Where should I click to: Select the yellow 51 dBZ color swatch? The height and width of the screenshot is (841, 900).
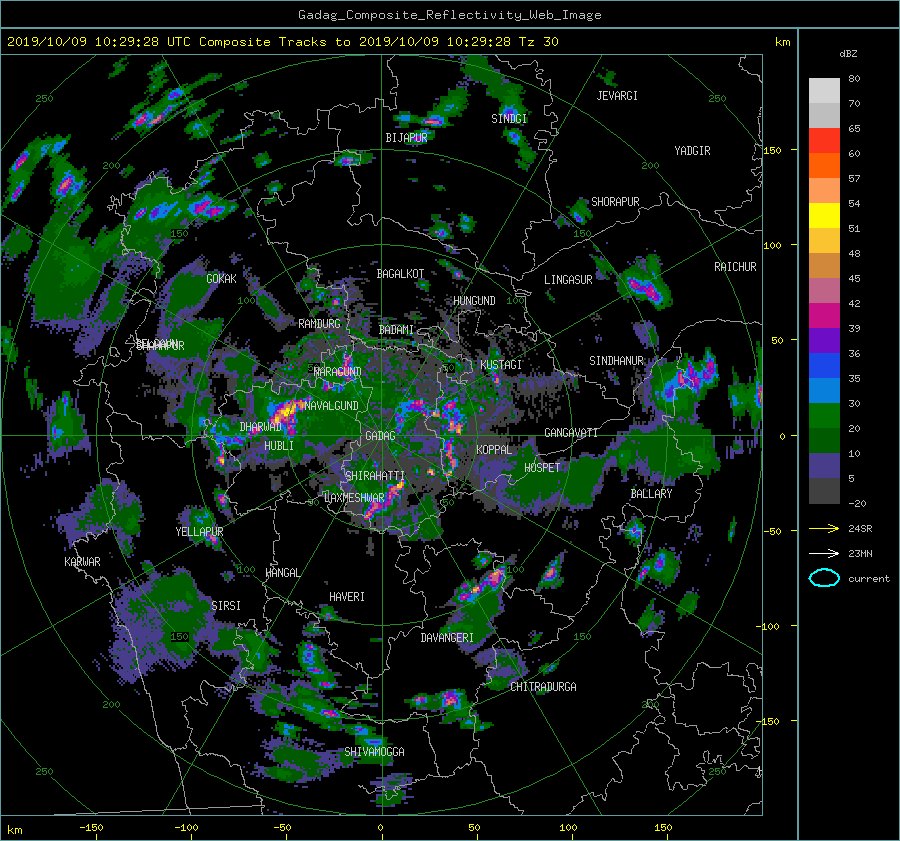[x=824, y=215]
